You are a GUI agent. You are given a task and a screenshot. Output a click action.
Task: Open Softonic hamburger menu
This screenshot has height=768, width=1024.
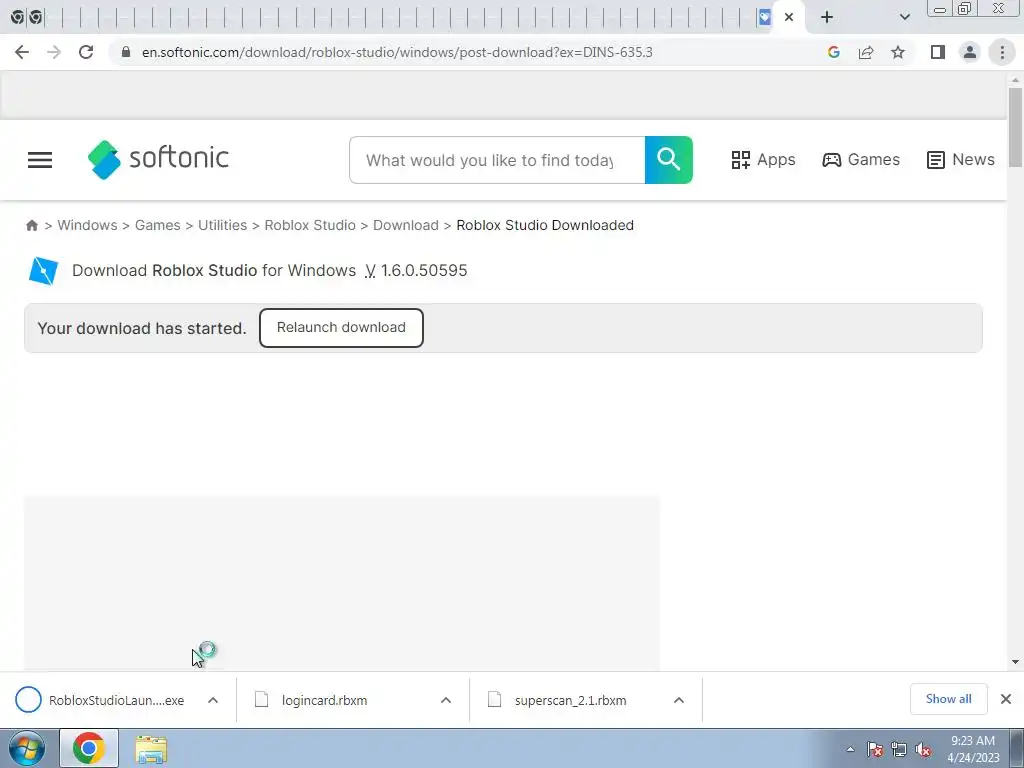[40, 160]
